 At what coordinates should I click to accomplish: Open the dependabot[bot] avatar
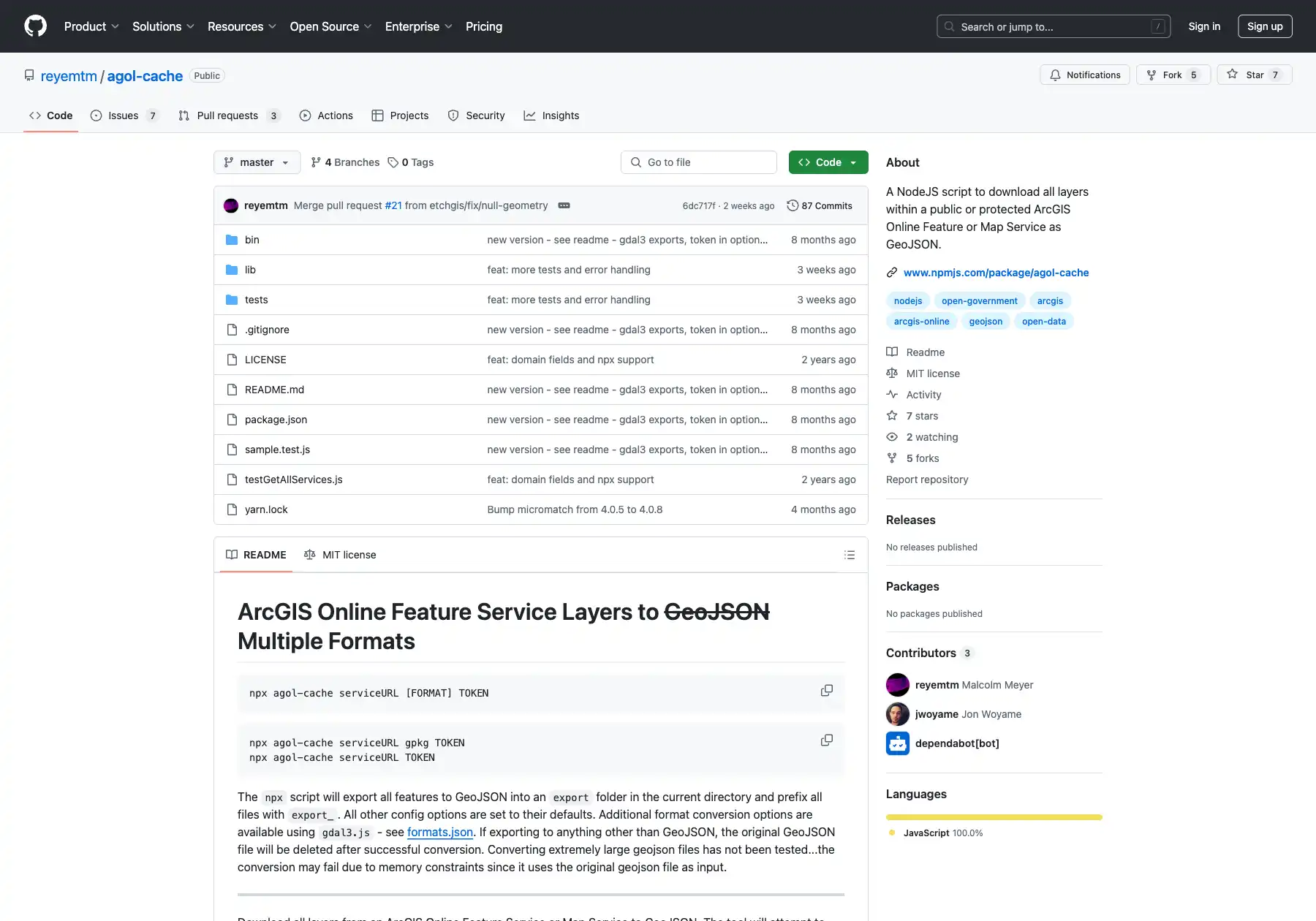click(x=897, y=743)
